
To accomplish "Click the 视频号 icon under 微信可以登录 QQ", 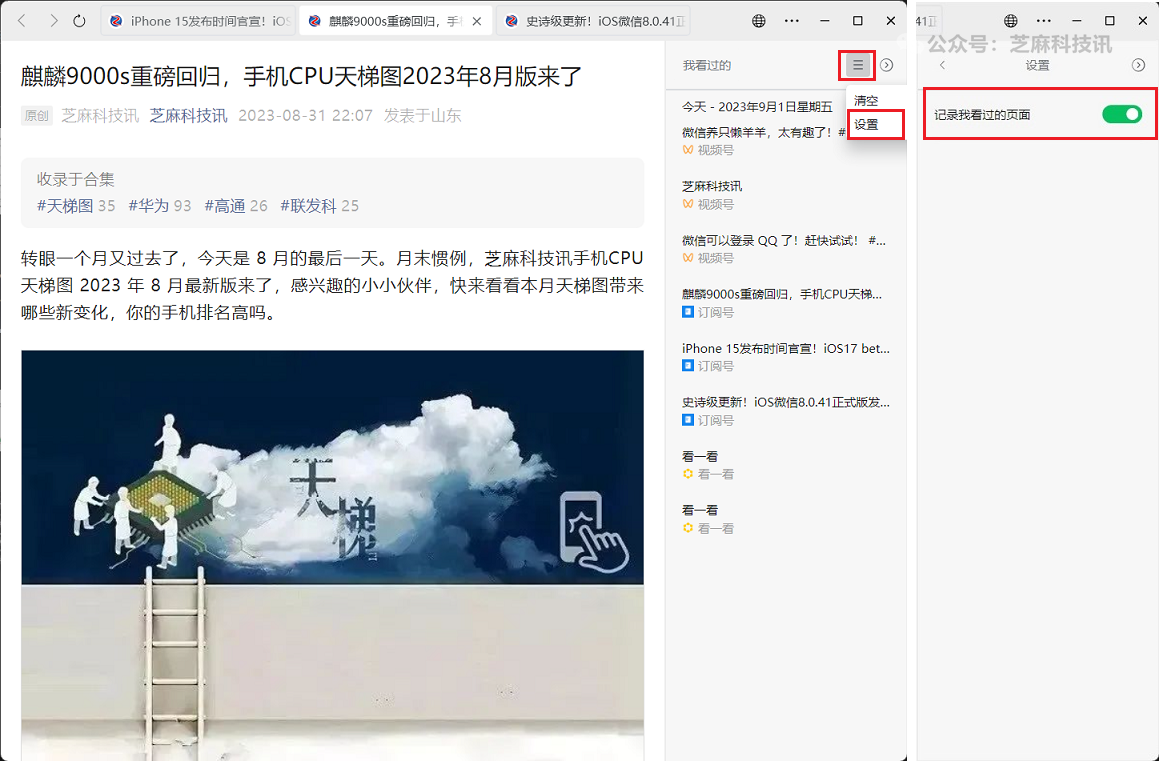I will pos(688,258).
